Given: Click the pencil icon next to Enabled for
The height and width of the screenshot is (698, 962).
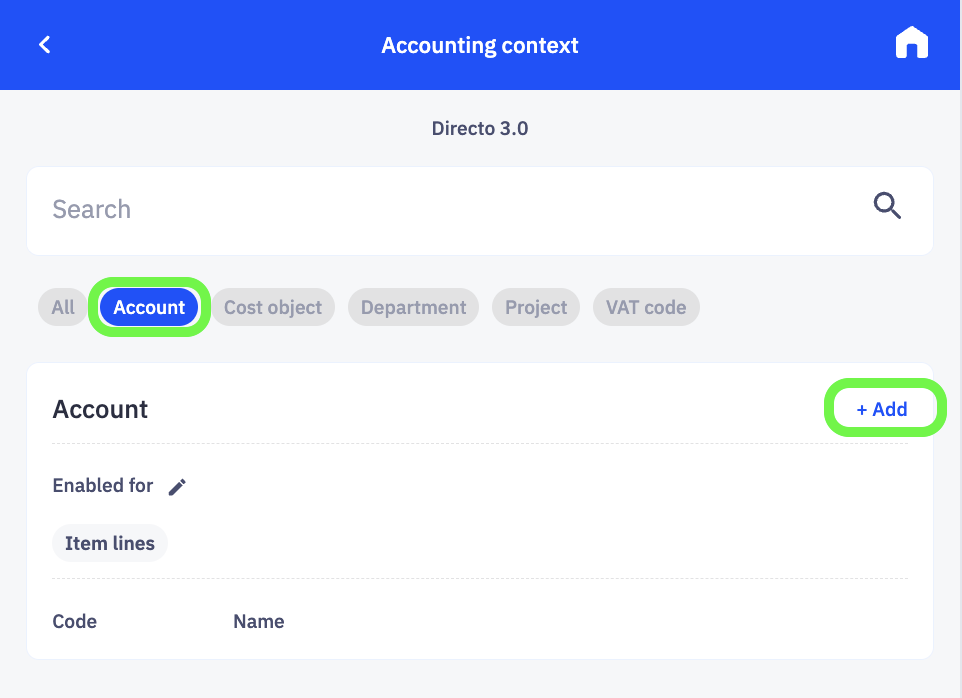Looking at the screenshot, I should [x=177, y=486].
